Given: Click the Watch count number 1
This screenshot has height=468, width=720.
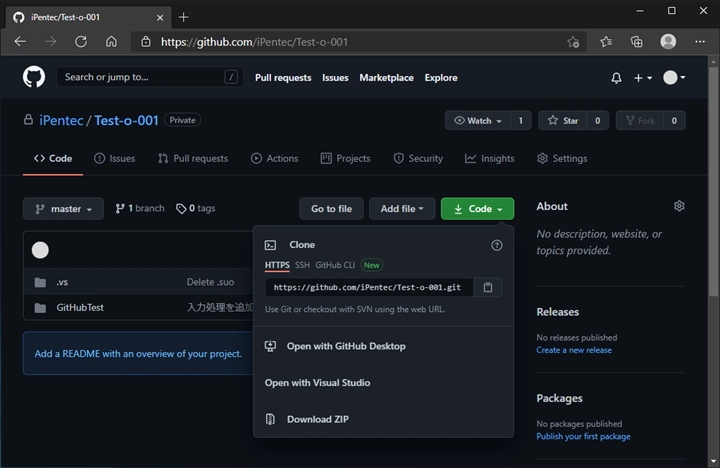Looking at the screenshot, I should 521,121.
